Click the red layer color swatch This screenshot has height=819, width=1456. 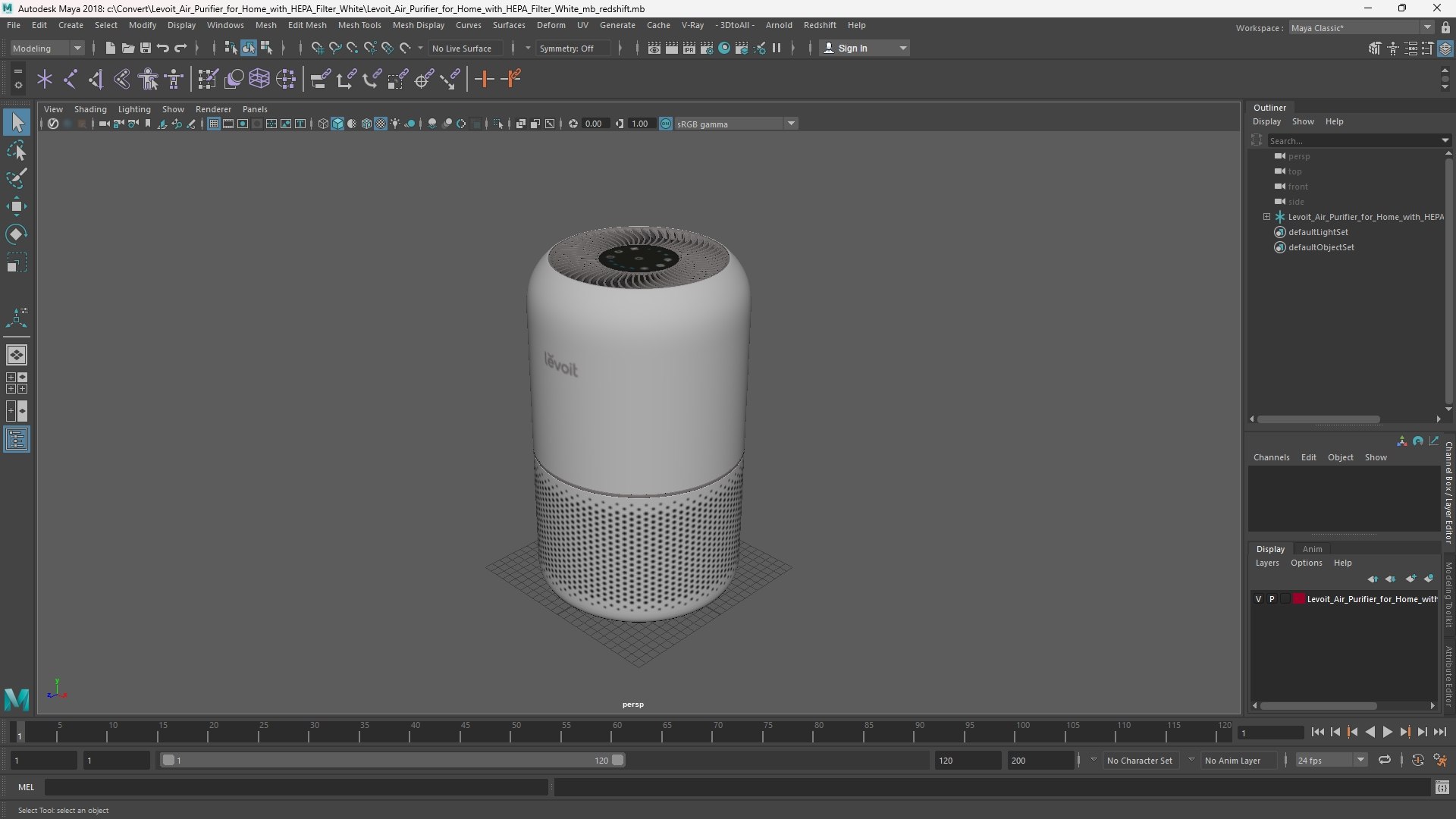coord(1299,599)
